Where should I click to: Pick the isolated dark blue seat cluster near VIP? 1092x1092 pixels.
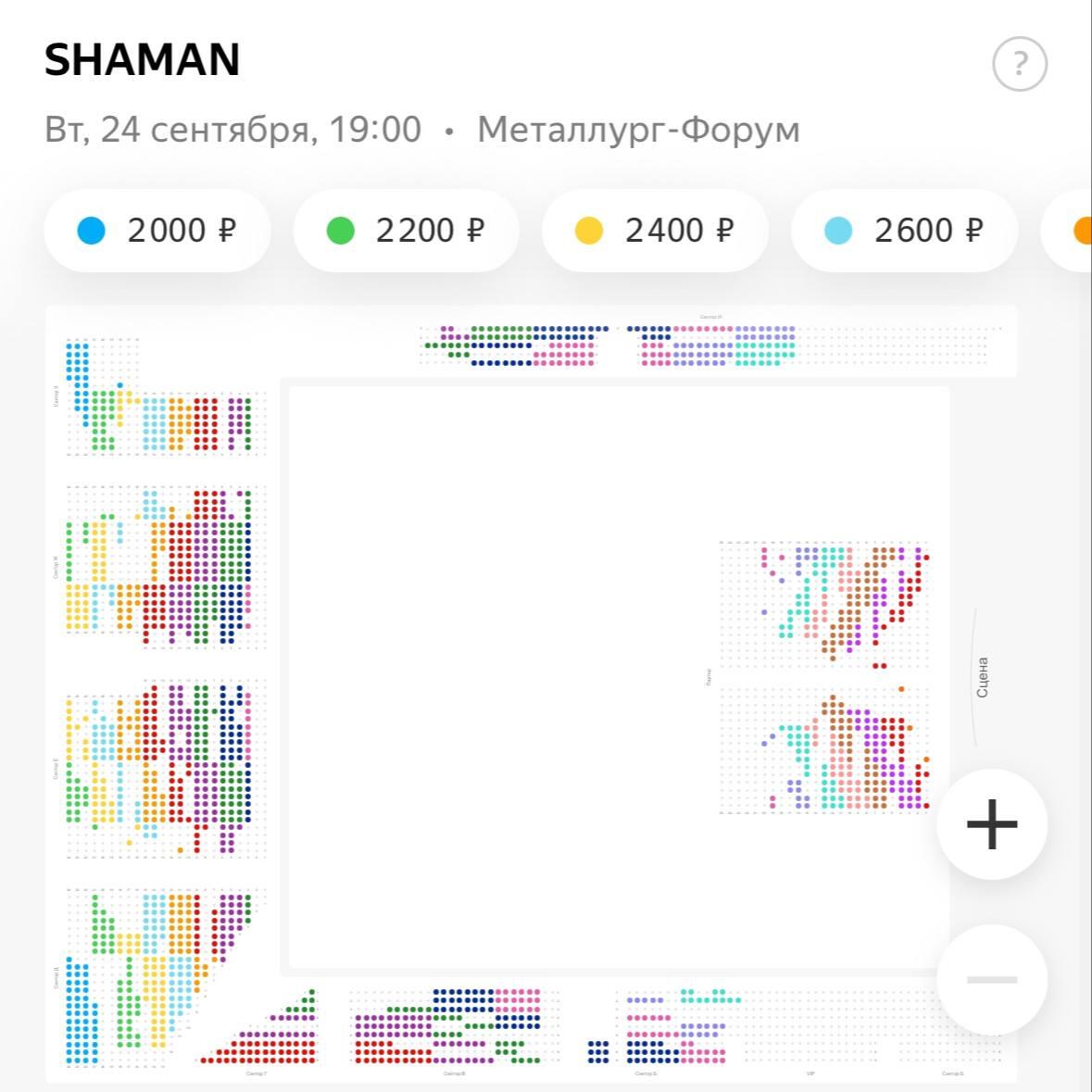pos(598,1051)
